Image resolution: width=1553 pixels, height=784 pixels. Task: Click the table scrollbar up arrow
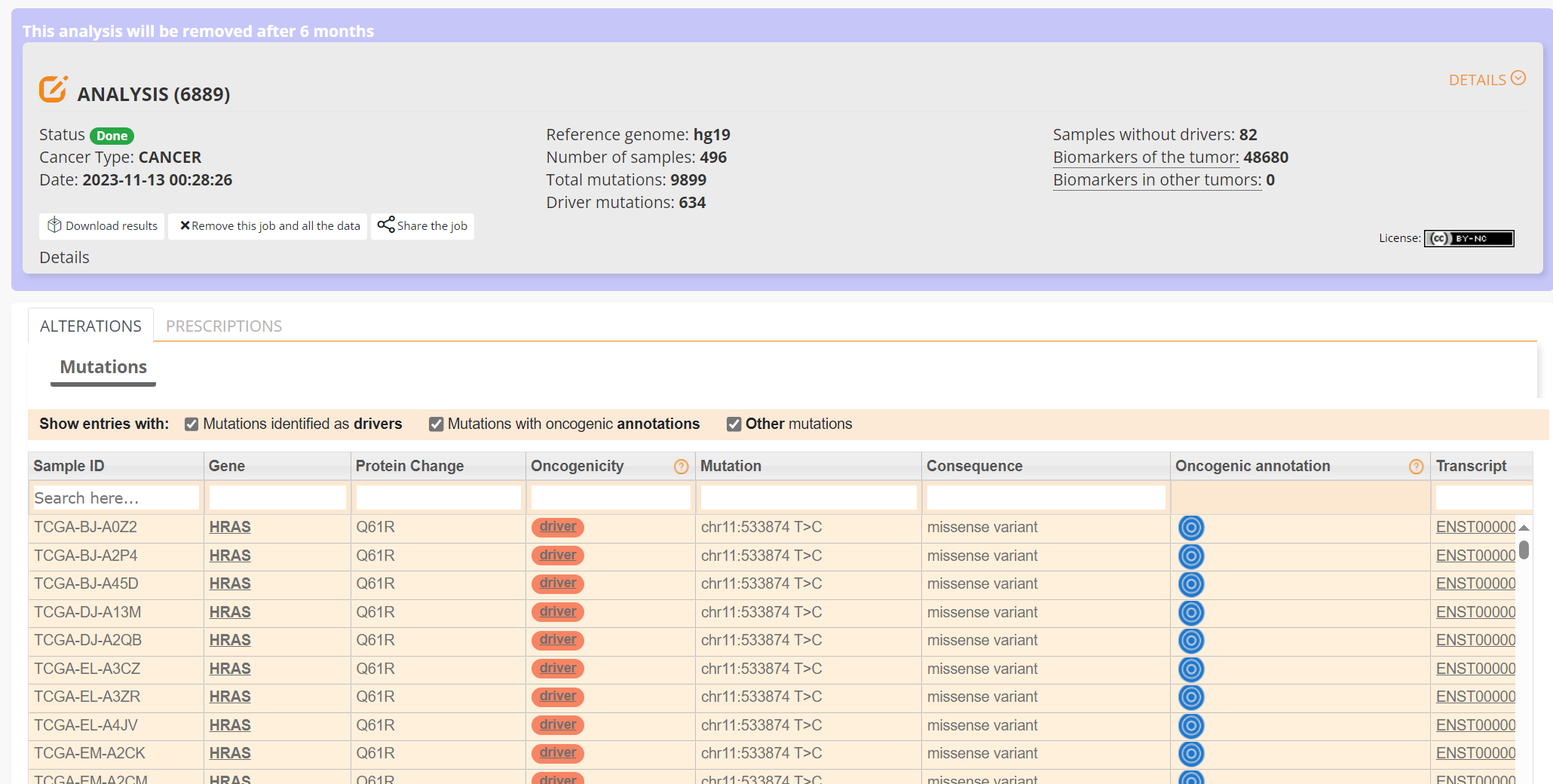[x=1524, y=528]
